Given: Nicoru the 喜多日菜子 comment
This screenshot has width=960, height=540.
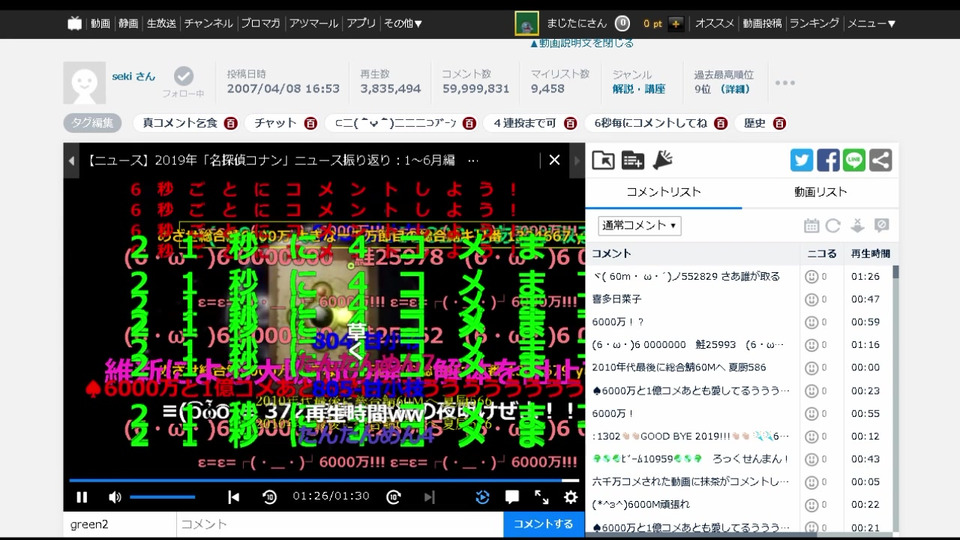Looking at the screenshot, I should click(811, 299).
